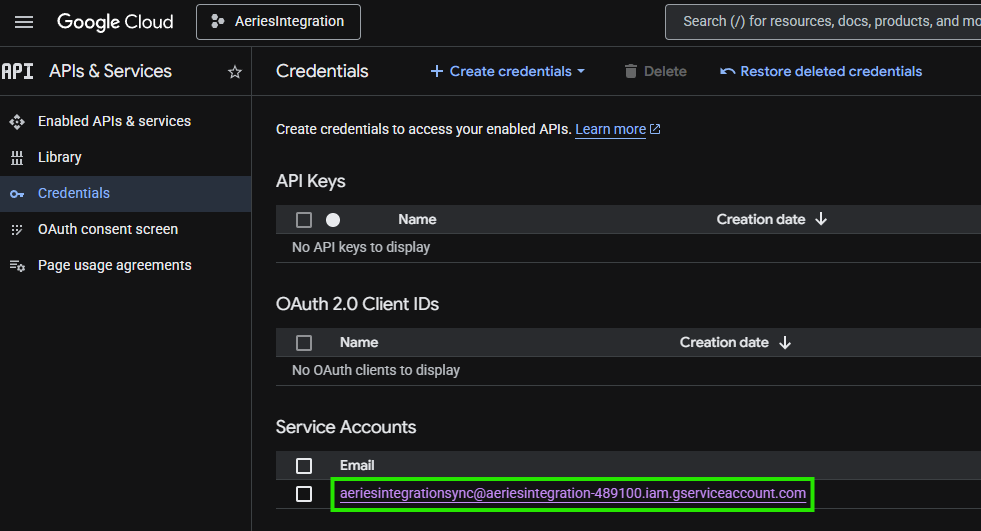This screenshot has width=981, height=531.
Task: Click the Delete button
Action: (x=655, y=71)
